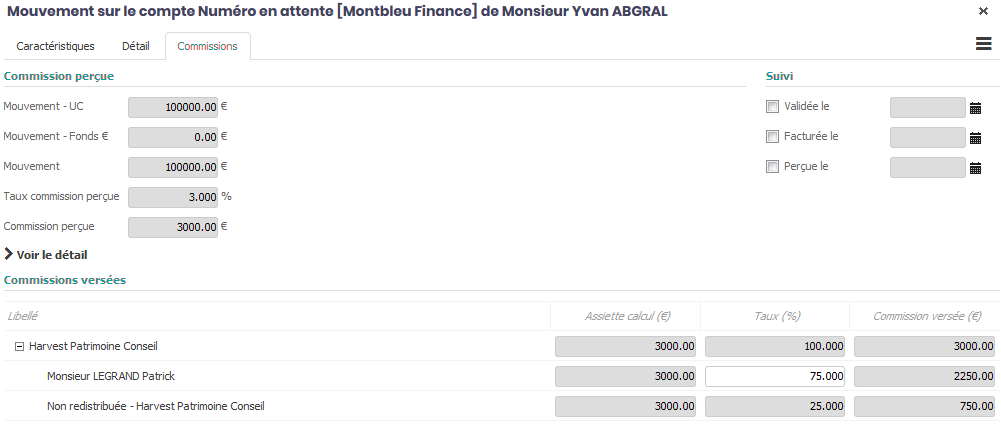Select the Commissions tab

pos(207,46)
